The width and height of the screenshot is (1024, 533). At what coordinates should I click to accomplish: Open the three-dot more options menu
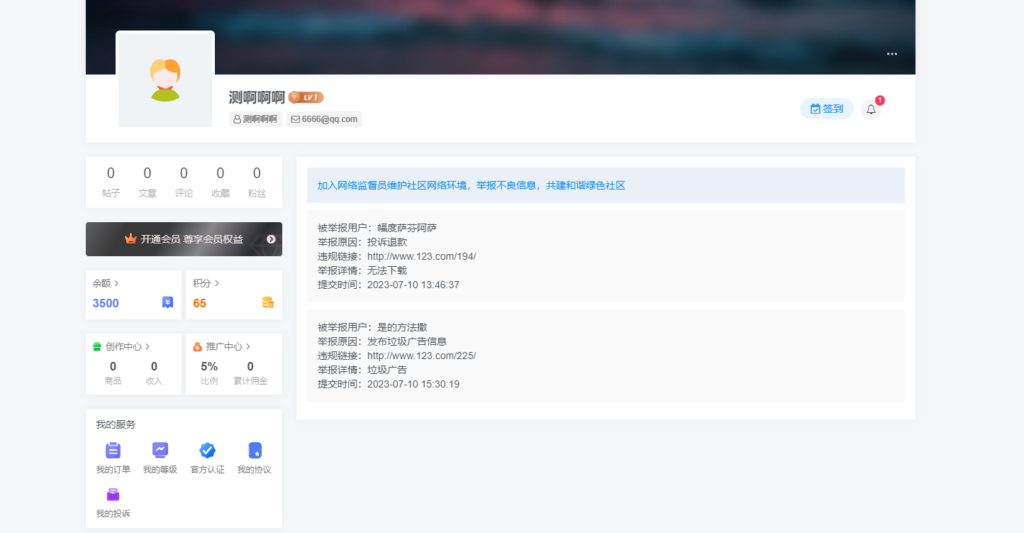891,54
